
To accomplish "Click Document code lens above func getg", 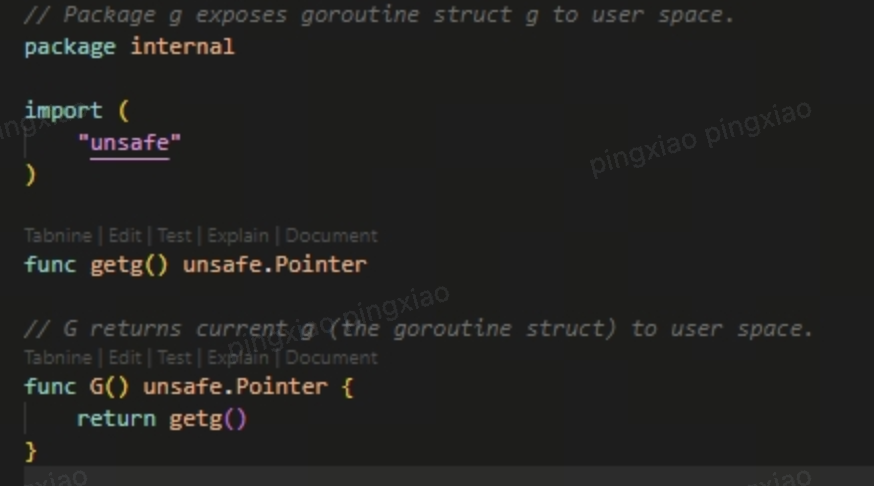I will pyautogui.click(x=332, y=236).
